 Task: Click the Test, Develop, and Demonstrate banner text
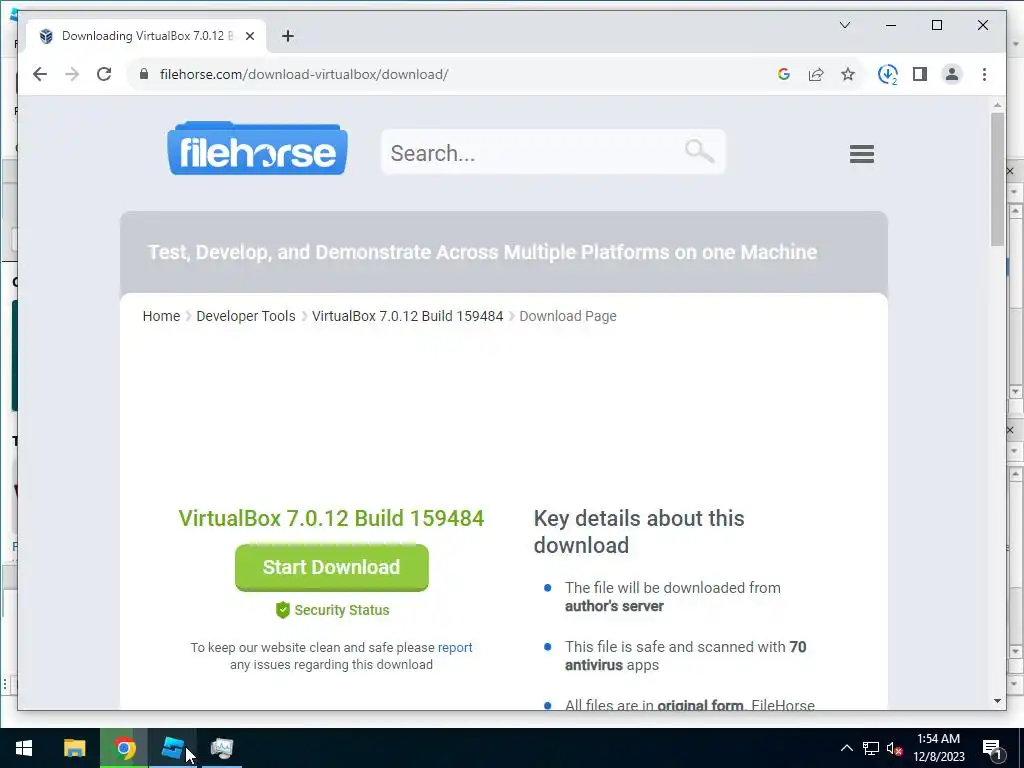[x=482, y=252]
